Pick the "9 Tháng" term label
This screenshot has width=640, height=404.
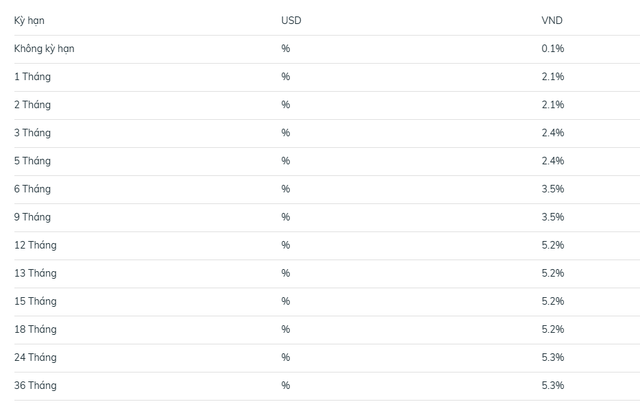click(33, 216)
